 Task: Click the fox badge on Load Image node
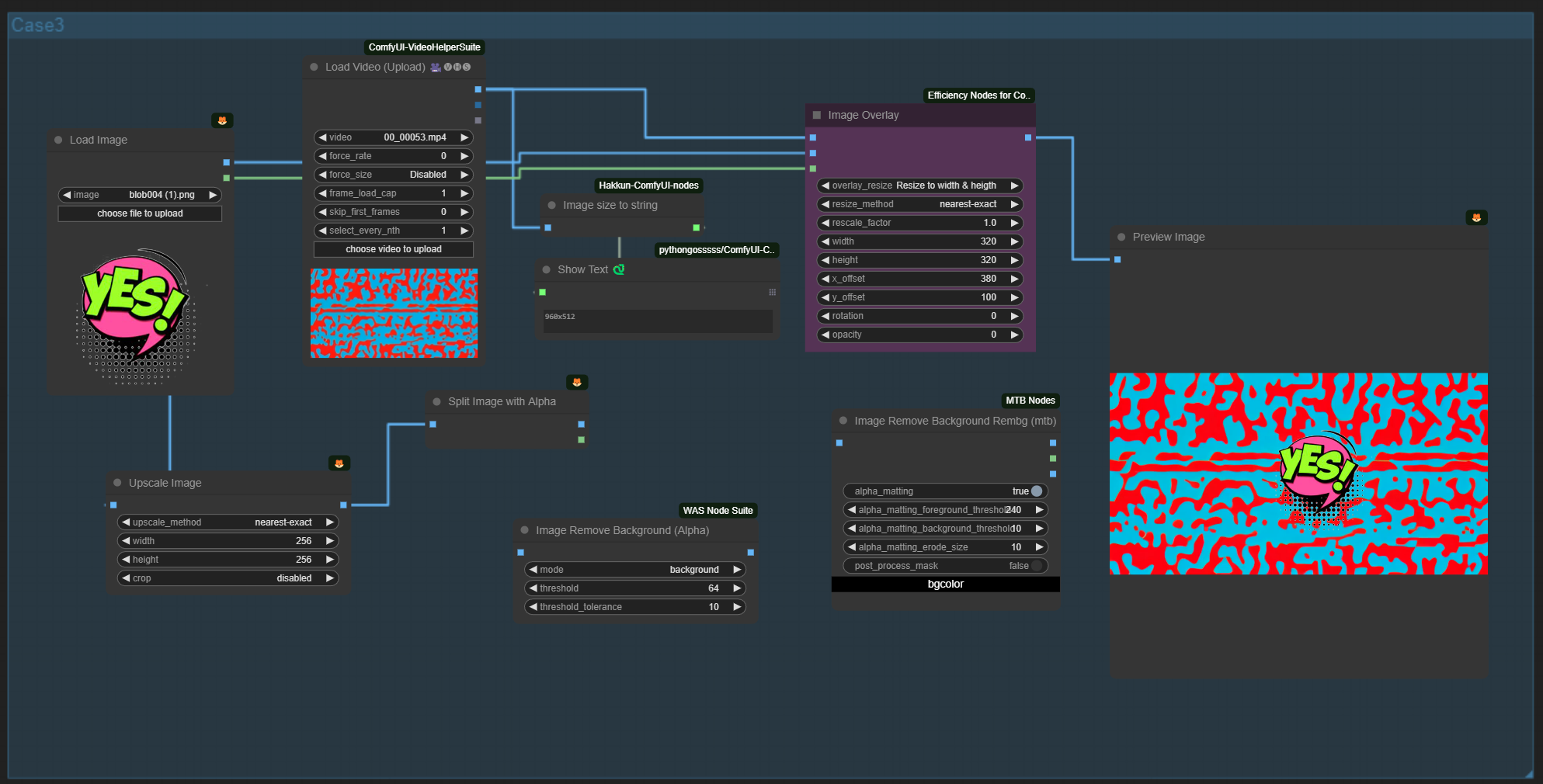coord(222,120)
